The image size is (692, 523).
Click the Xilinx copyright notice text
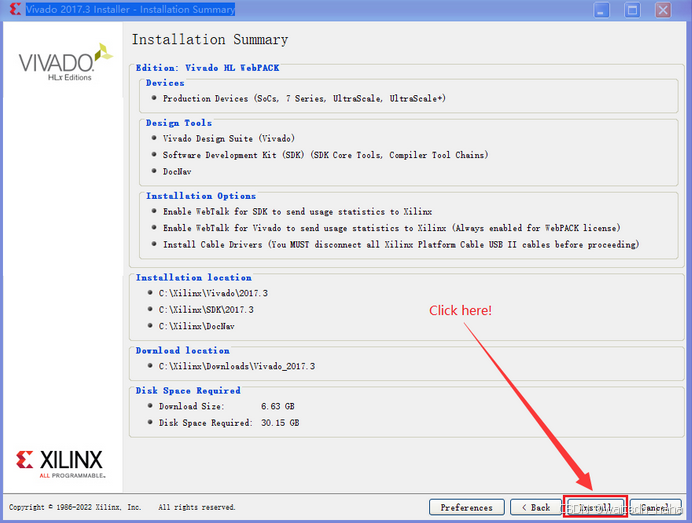pos(122,508)
